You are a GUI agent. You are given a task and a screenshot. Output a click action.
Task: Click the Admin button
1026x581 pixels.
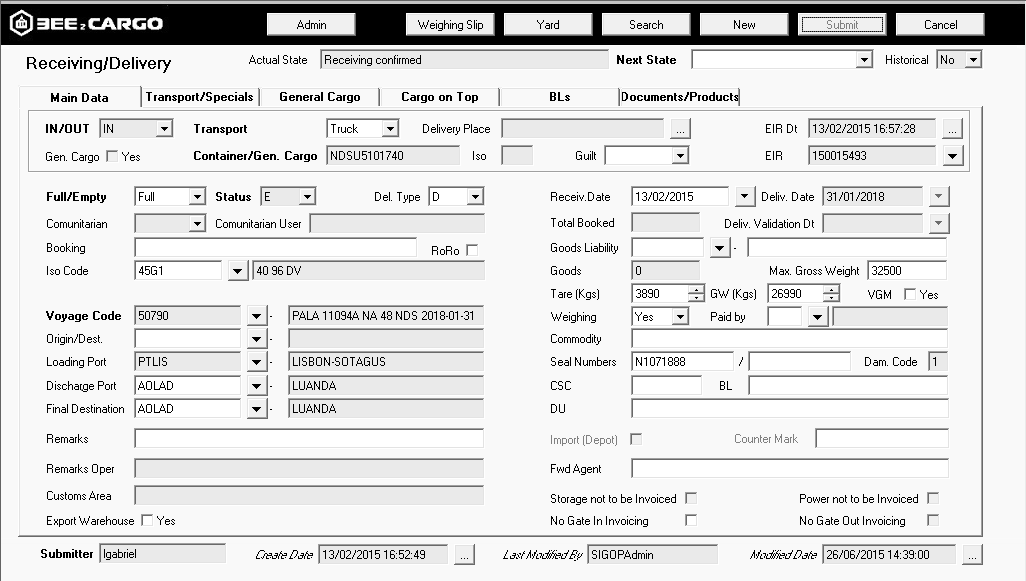(x=311, y=25)
